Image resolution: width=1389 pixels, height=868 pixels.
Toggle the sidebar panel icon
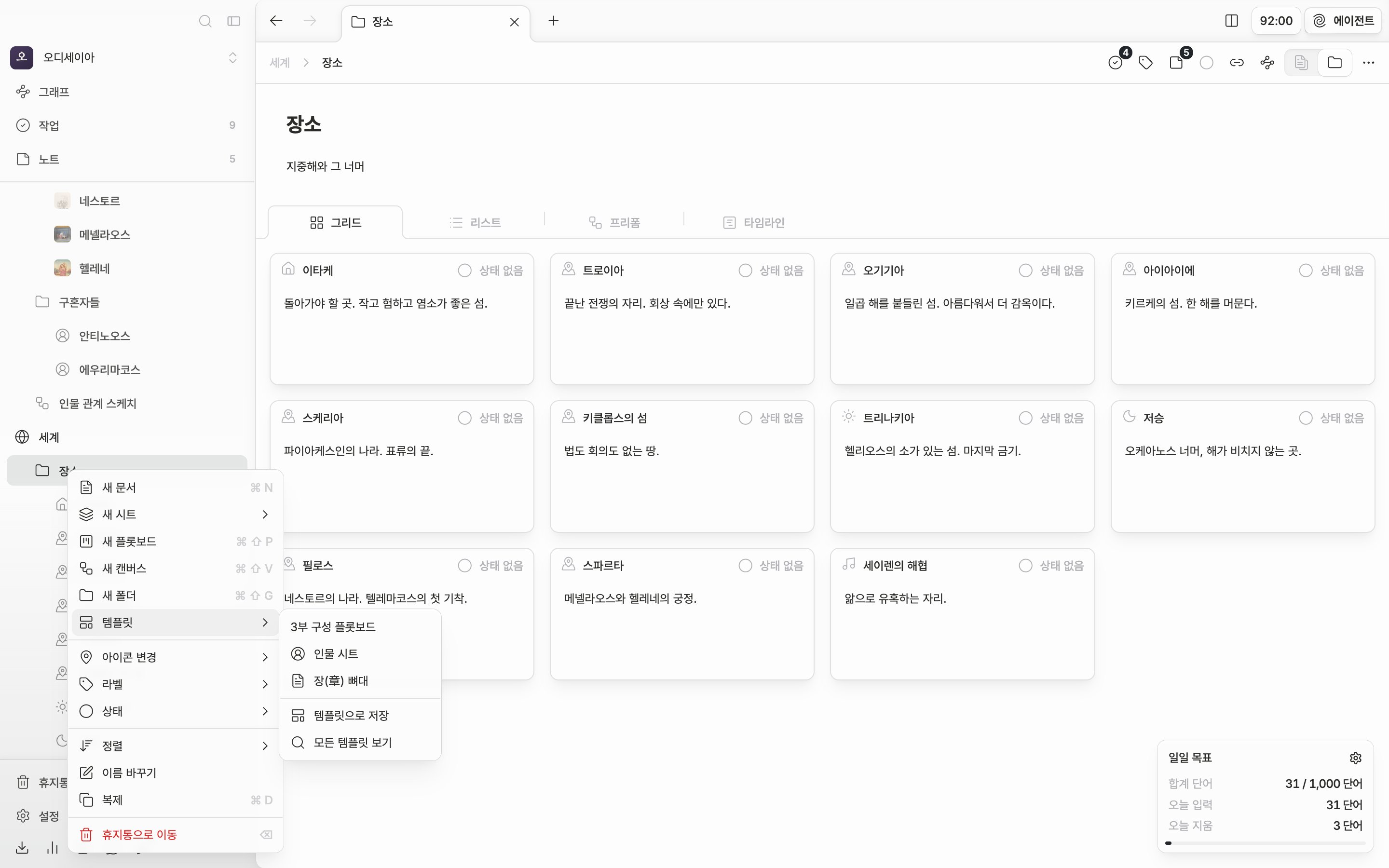pos(233,21)
